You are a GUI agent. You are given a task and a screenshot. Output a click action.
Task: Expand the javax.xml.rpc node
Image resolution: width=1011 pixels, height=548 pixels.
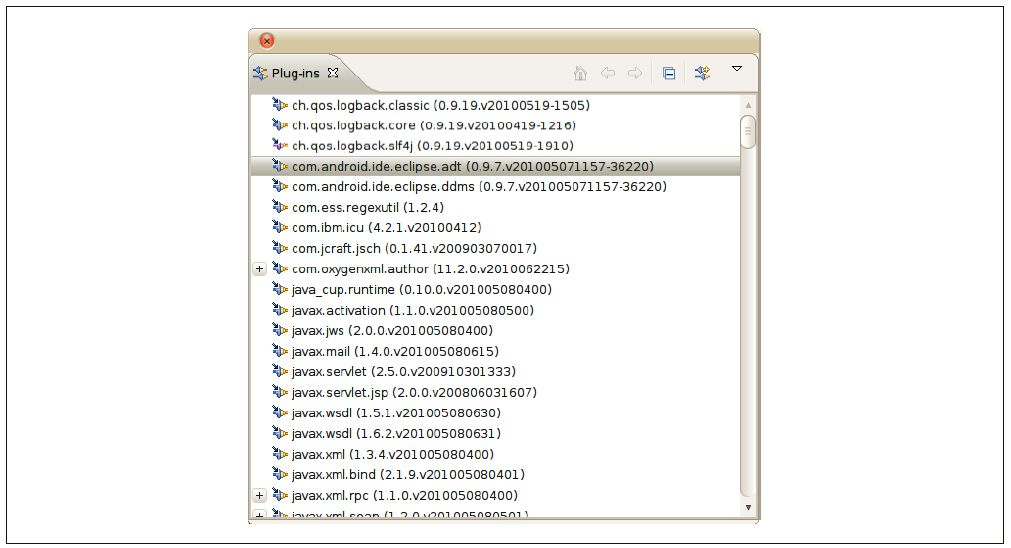pyautogui.click(x=259, y=496)
